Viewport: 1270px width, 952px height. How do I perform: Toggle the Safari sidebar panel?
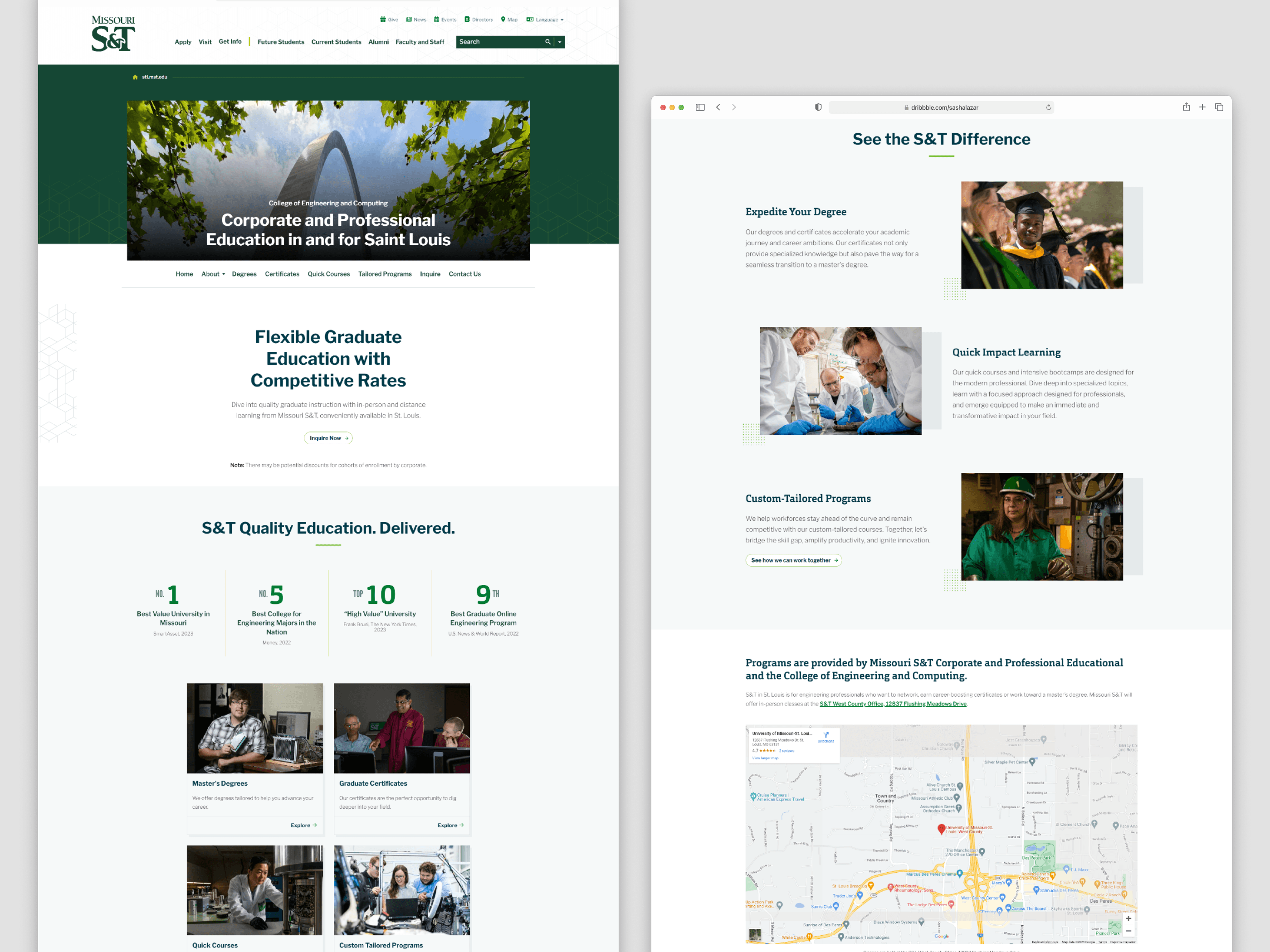pos(700,107)
